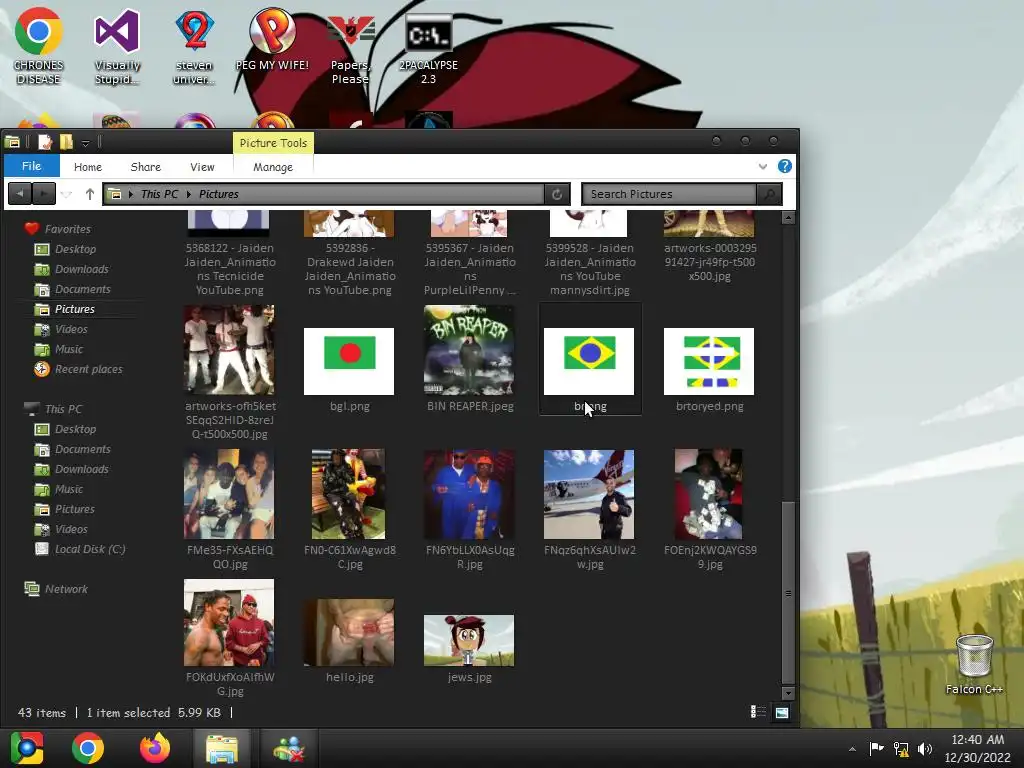Click the network tray icon

point(901,749)
